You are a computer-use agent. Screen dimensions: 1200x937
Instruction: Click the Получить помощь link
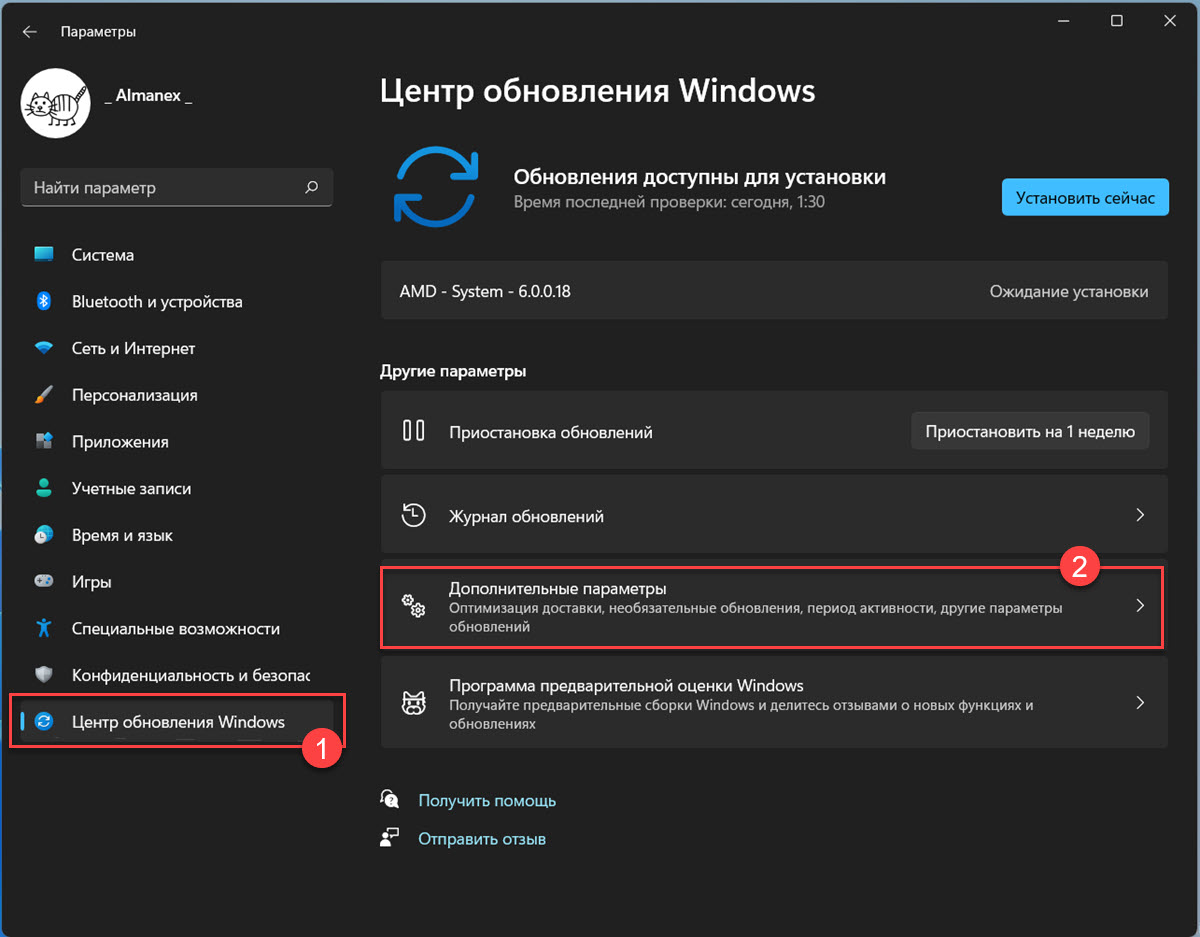point(487,800)
